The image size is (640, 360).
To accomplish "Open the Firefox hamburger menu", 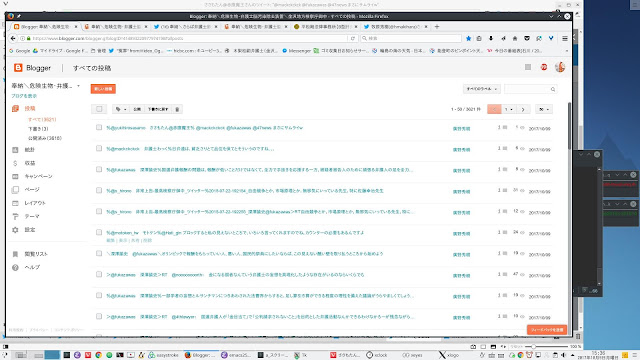I will point(565,38).
